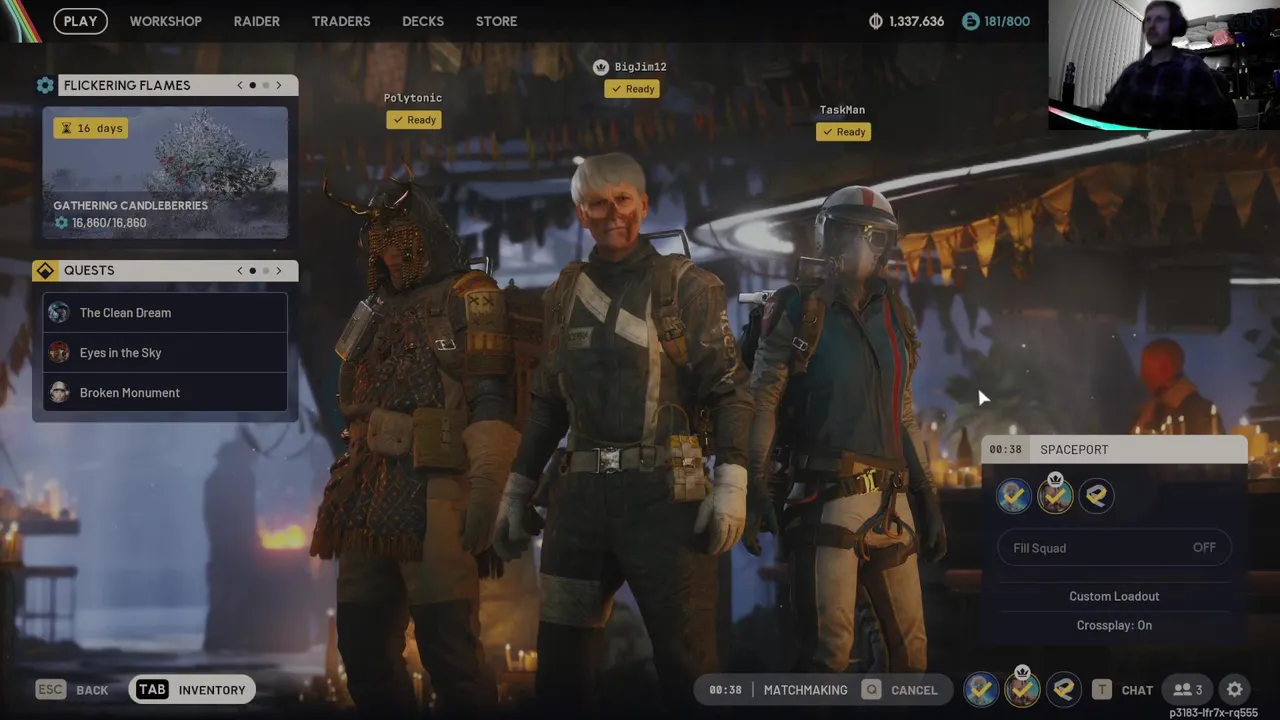The width and height of the screenshot is (1280, 720).
Task: Click the MATCHMAKING status label
Action: click(805, 690)
